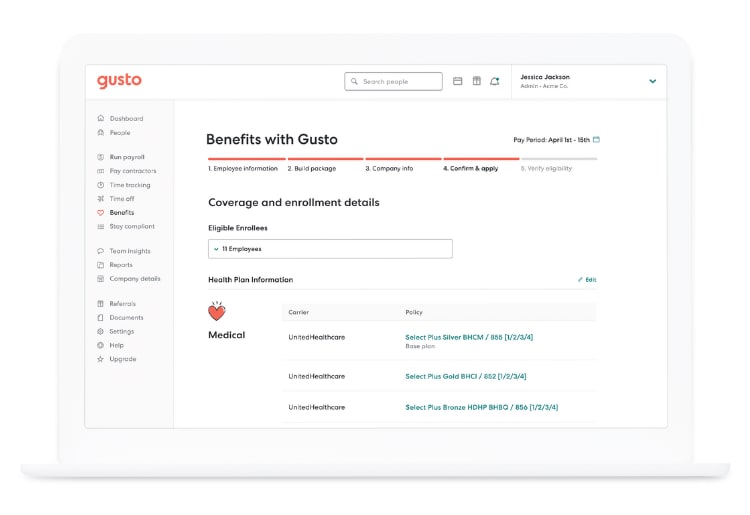Click the Dashboard home icon
Screen dimensions: 750x515
(x=100, y=118)
